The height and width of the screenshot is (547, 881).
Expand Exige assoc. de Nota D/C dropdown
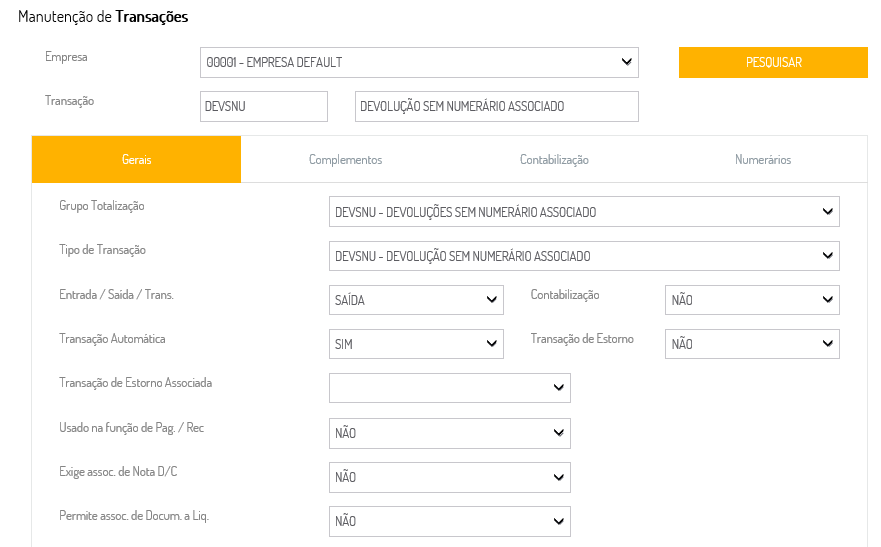click(449, 477)
